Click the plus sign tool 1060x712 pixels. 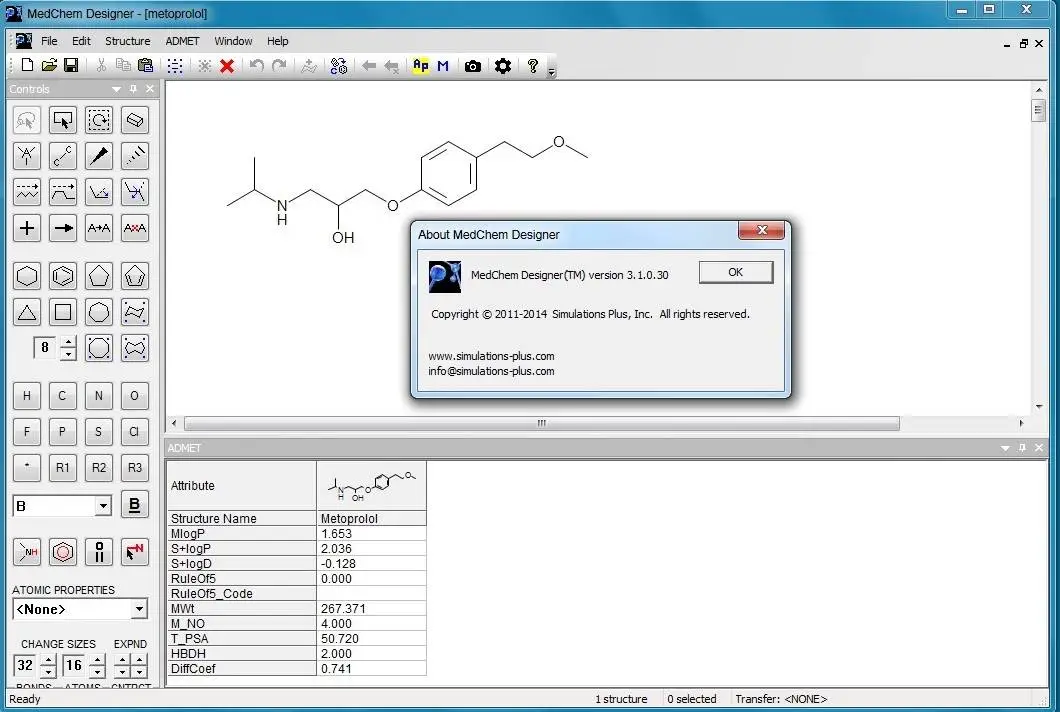click(x=27, y=228)
